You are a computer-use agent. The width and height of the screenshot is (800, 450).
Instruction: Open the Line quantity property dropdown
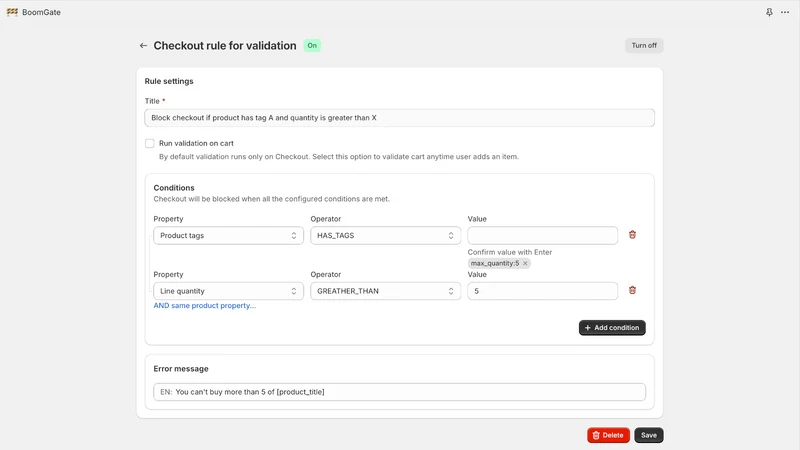pos(228,291)
